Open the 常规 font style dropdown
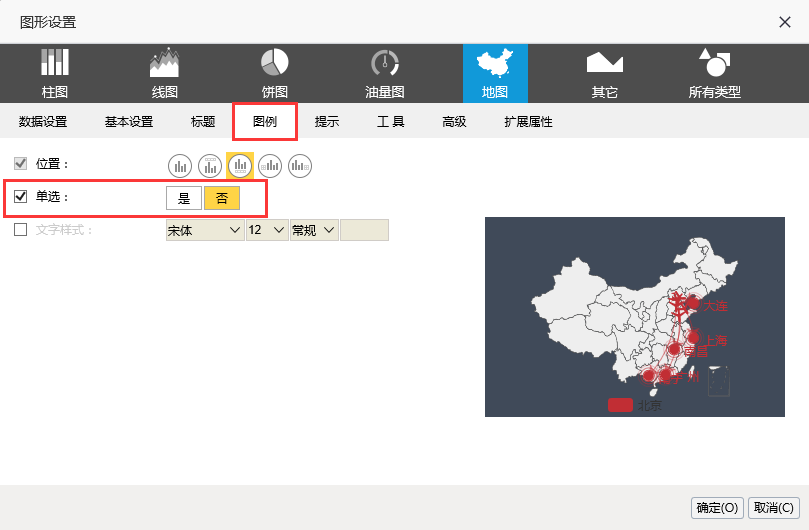 tap(314, 230)
